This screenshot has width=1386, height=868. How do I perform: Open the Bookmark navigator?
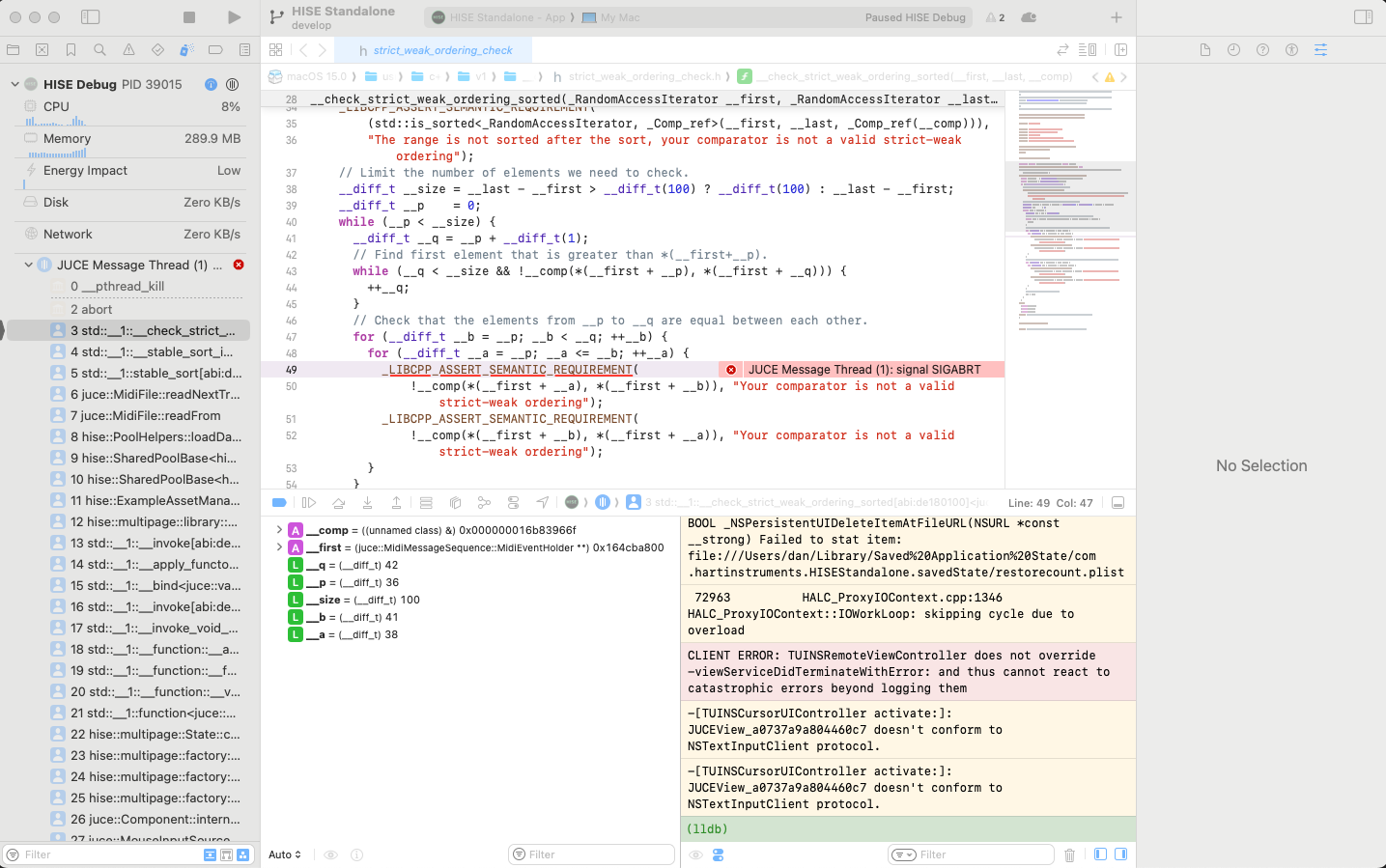coord(71,50)
